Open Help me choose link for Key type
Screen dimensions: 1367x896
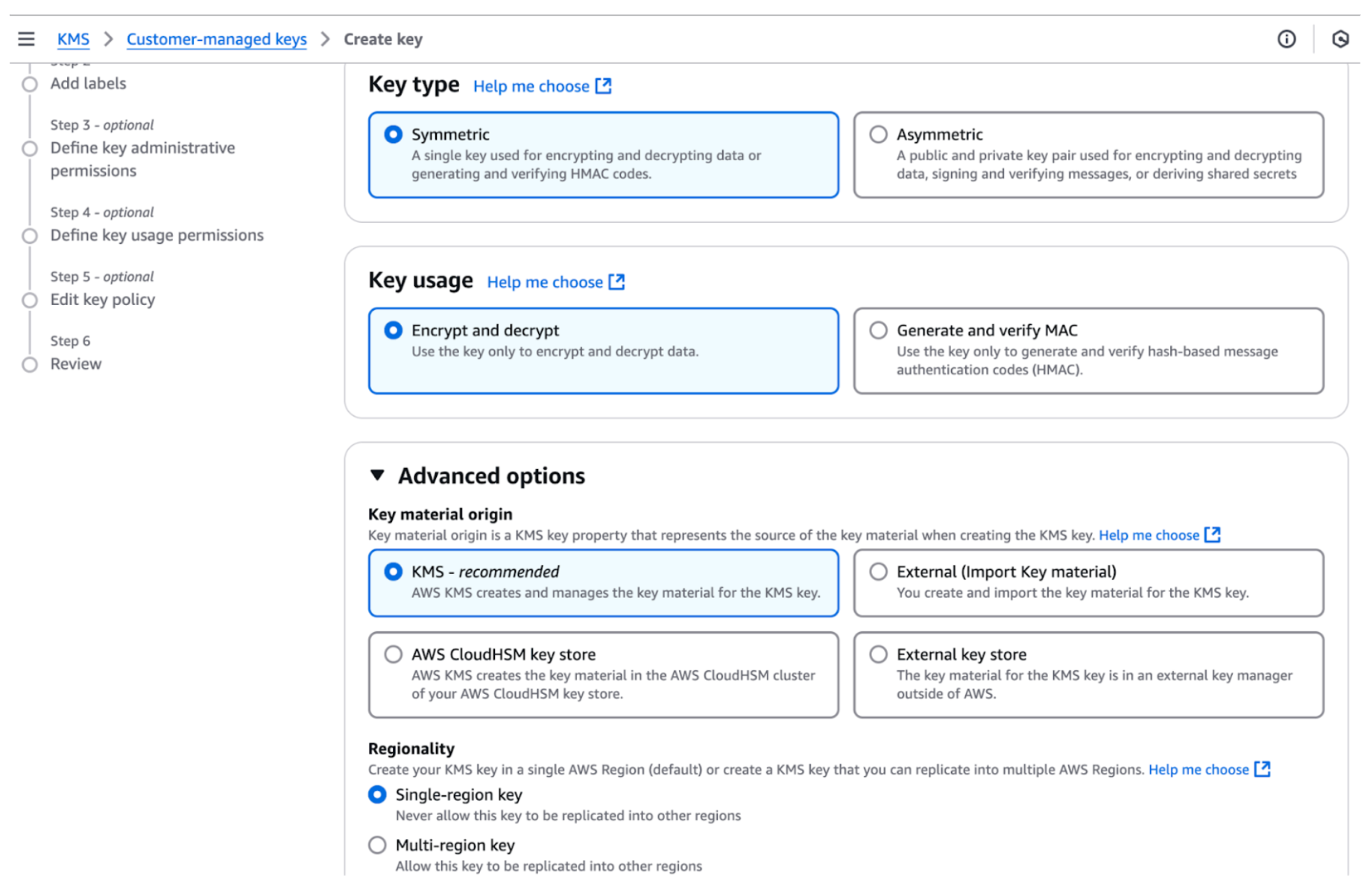pos(531,86)
